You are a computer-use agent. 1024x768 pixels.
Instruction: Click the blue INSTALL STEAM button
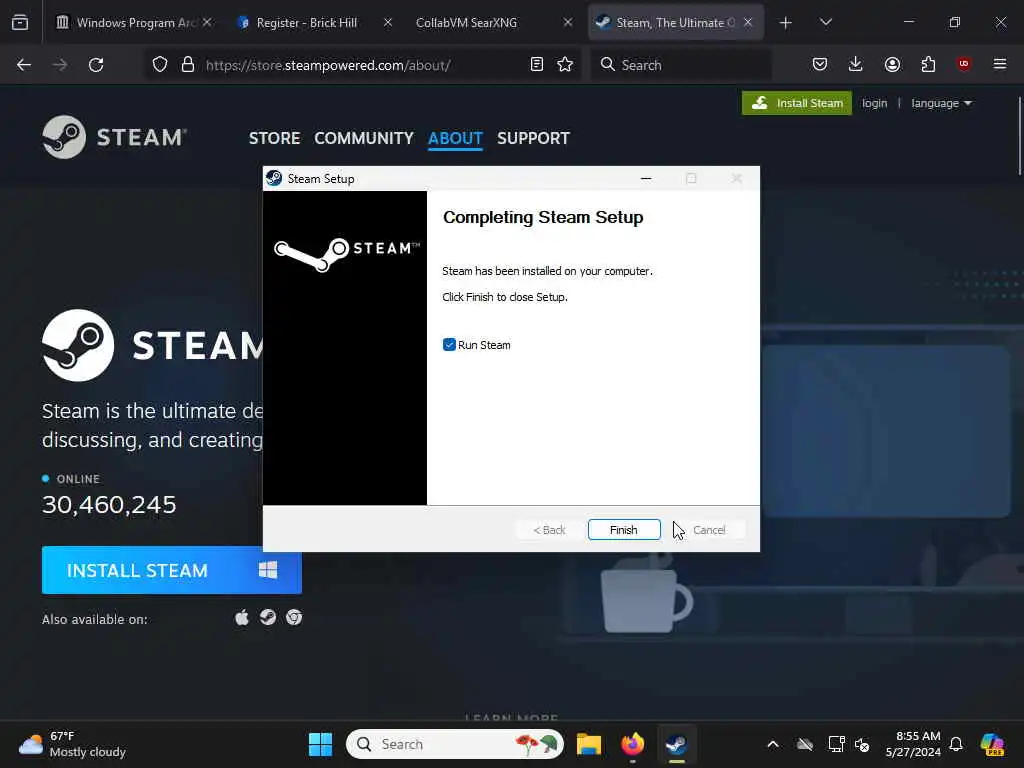click(x=172, y=570)
